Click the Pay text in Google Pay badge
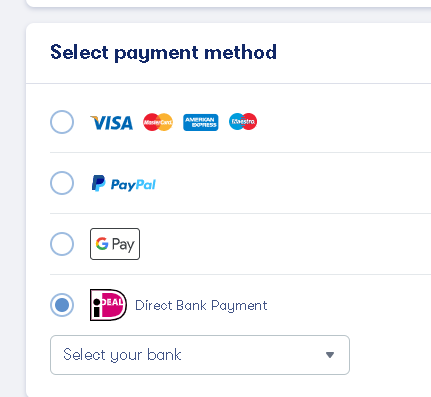The width and height of the screenshot is (431, 397). point(123,245)
